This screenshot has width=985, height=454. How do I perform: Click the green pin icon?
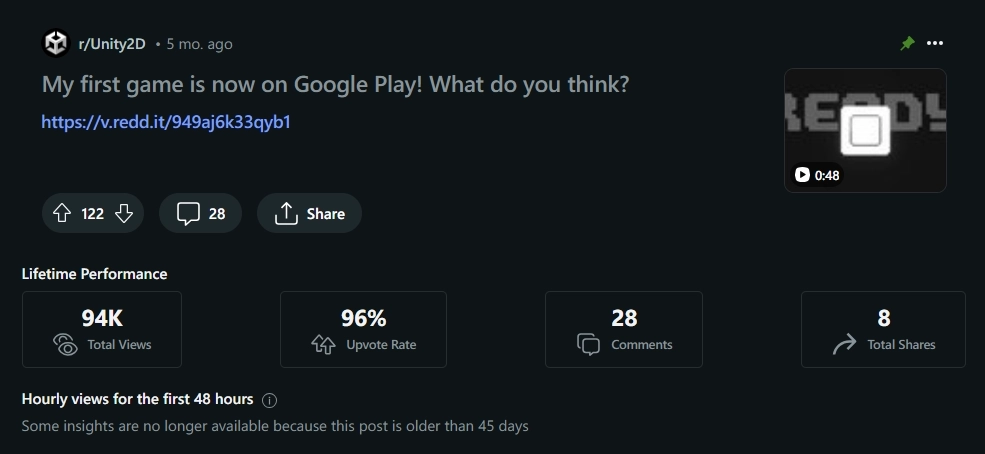pyautogui.click(x=907, y=43)
